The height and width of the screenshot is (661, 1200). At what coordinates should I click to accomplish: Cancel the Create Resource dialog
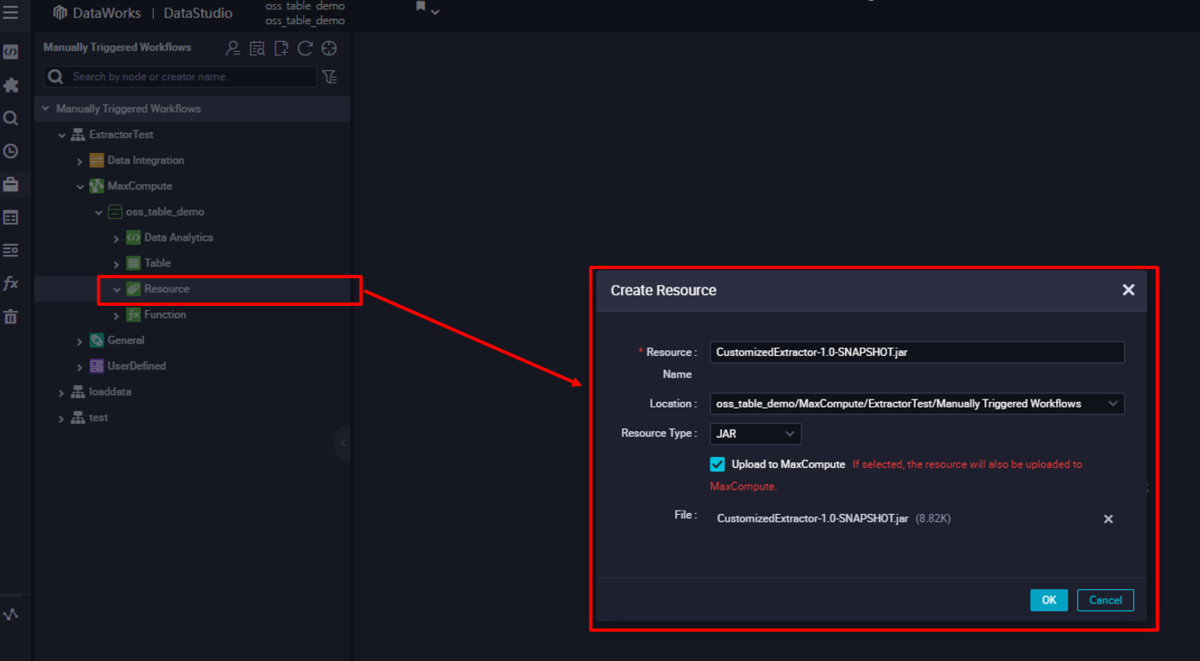point(1105,600)
